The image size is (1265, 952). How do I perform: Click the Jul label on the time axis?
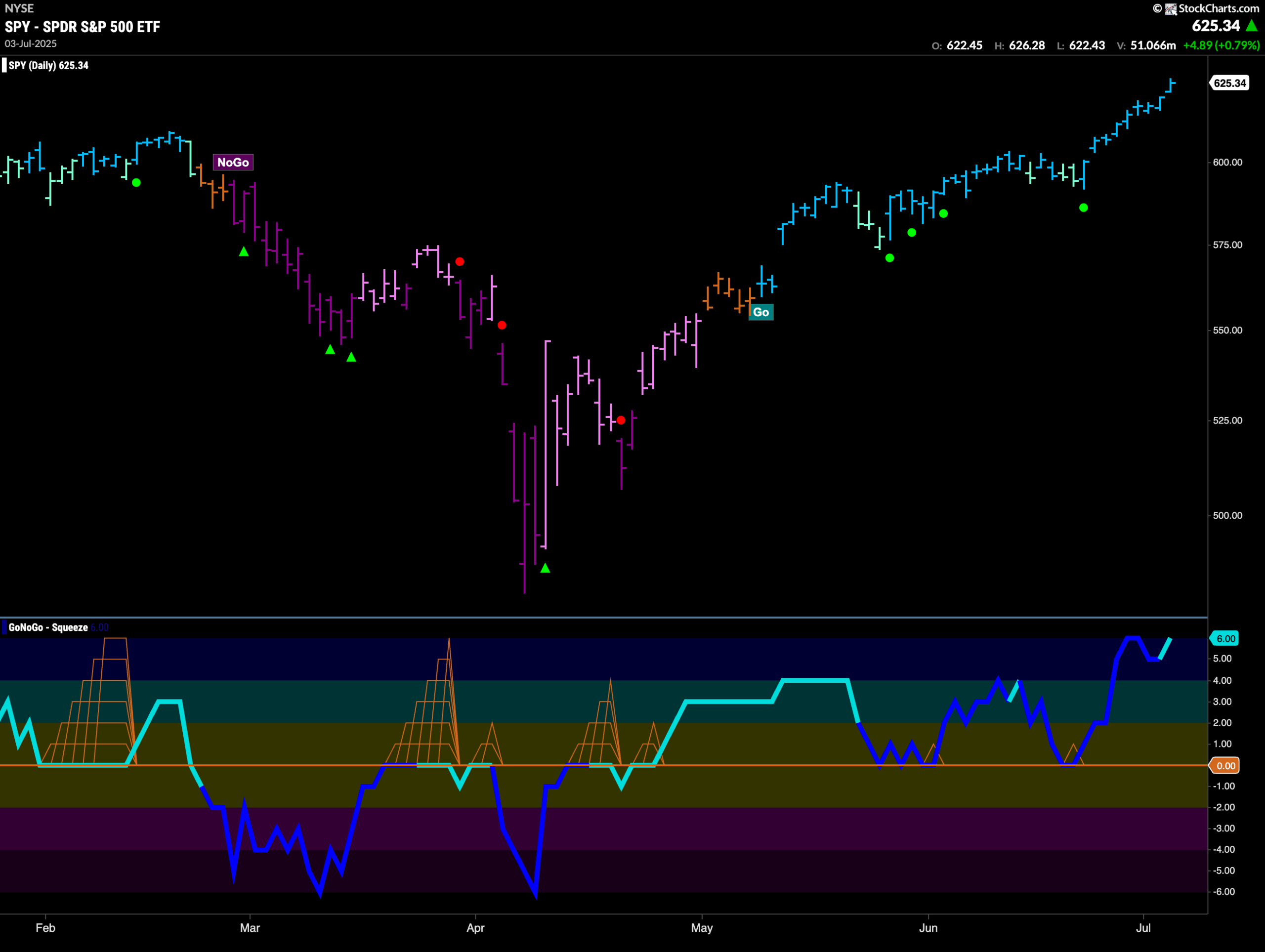1144,929
